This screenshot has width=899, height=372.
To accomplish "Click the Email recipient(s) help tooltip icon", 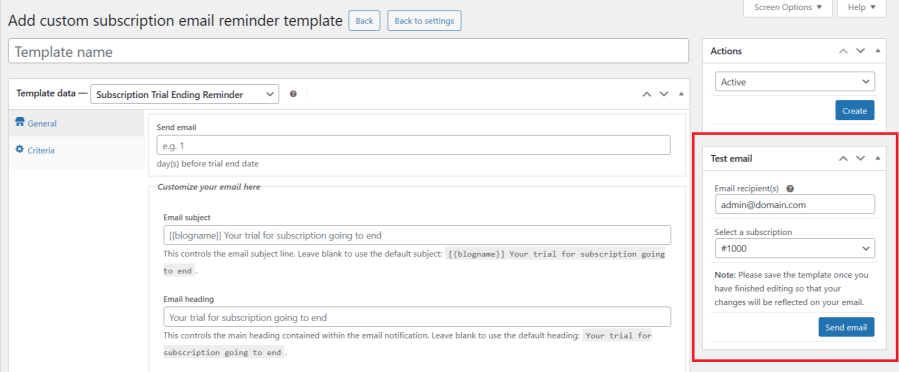I will coord(790,188).
